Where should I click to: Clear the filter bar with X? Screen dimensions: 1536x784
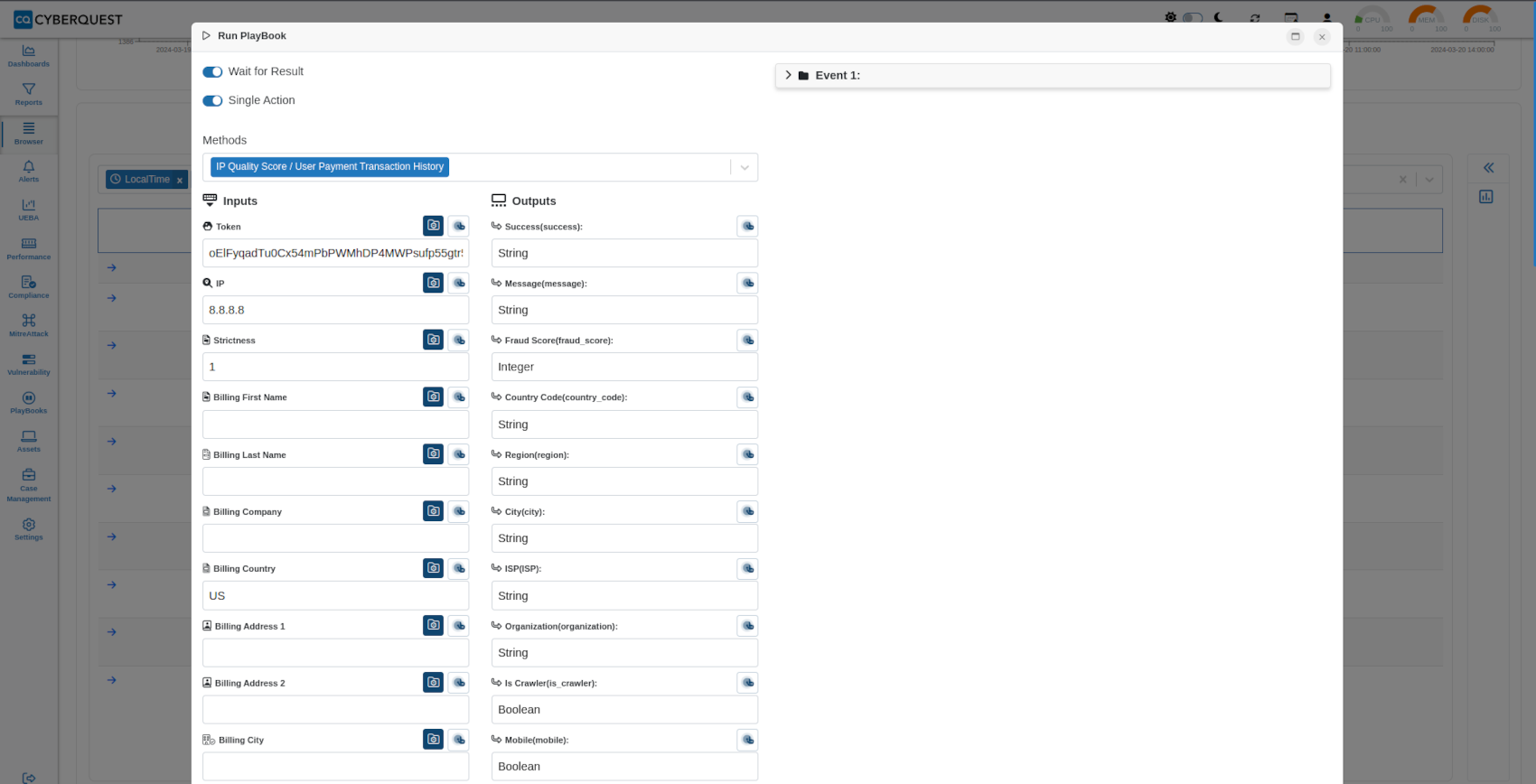point(1402,180)
